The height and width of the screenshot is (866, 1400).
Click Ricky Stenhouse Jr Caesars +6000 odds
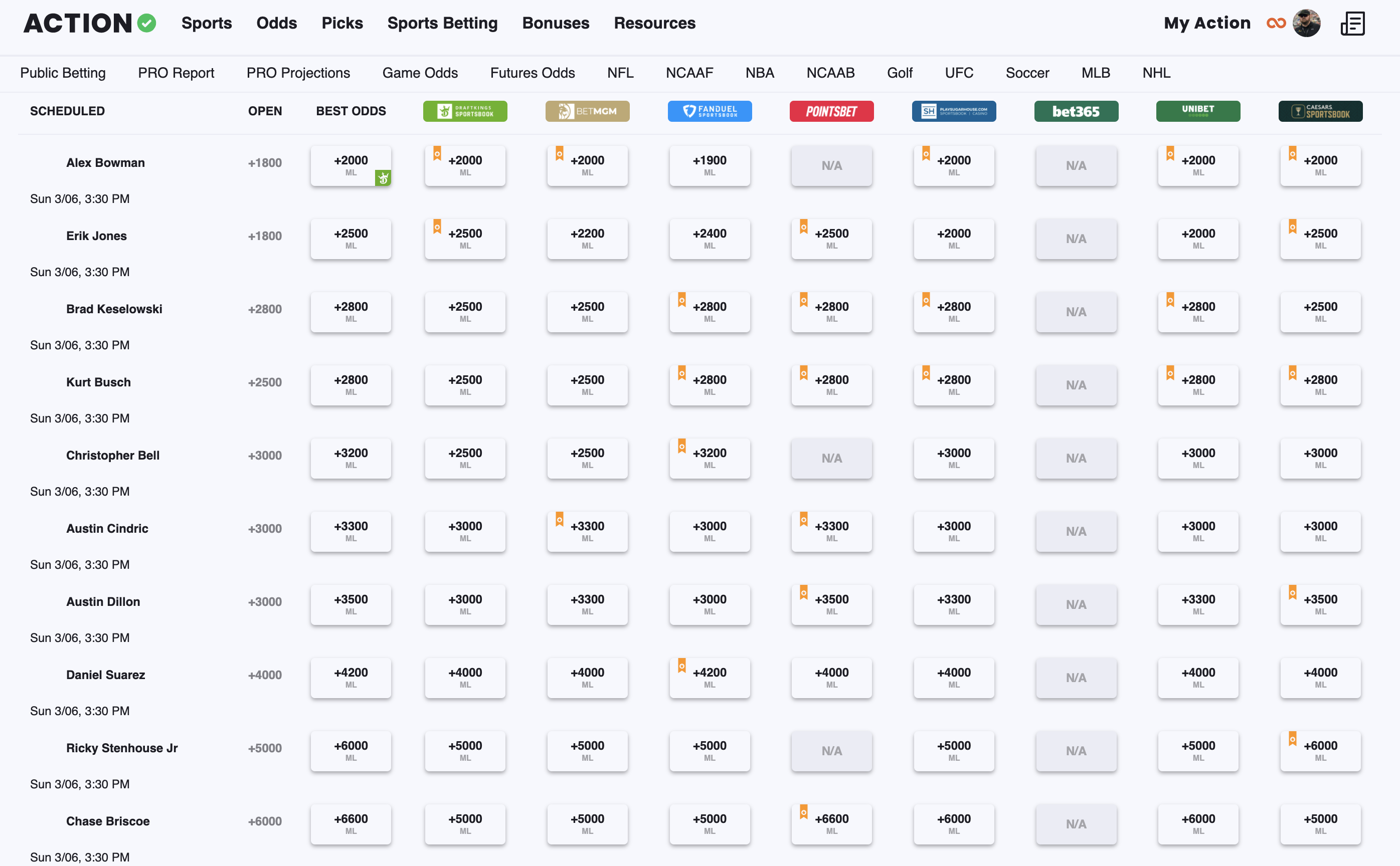point(1320,750)
